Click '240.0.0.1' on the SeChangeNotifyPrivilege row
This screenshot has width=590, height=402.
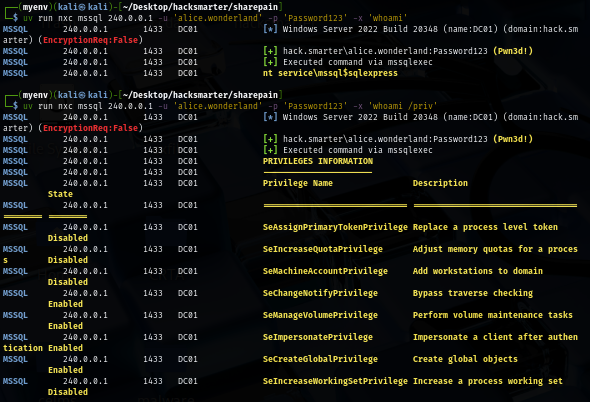tap(85, 293)
